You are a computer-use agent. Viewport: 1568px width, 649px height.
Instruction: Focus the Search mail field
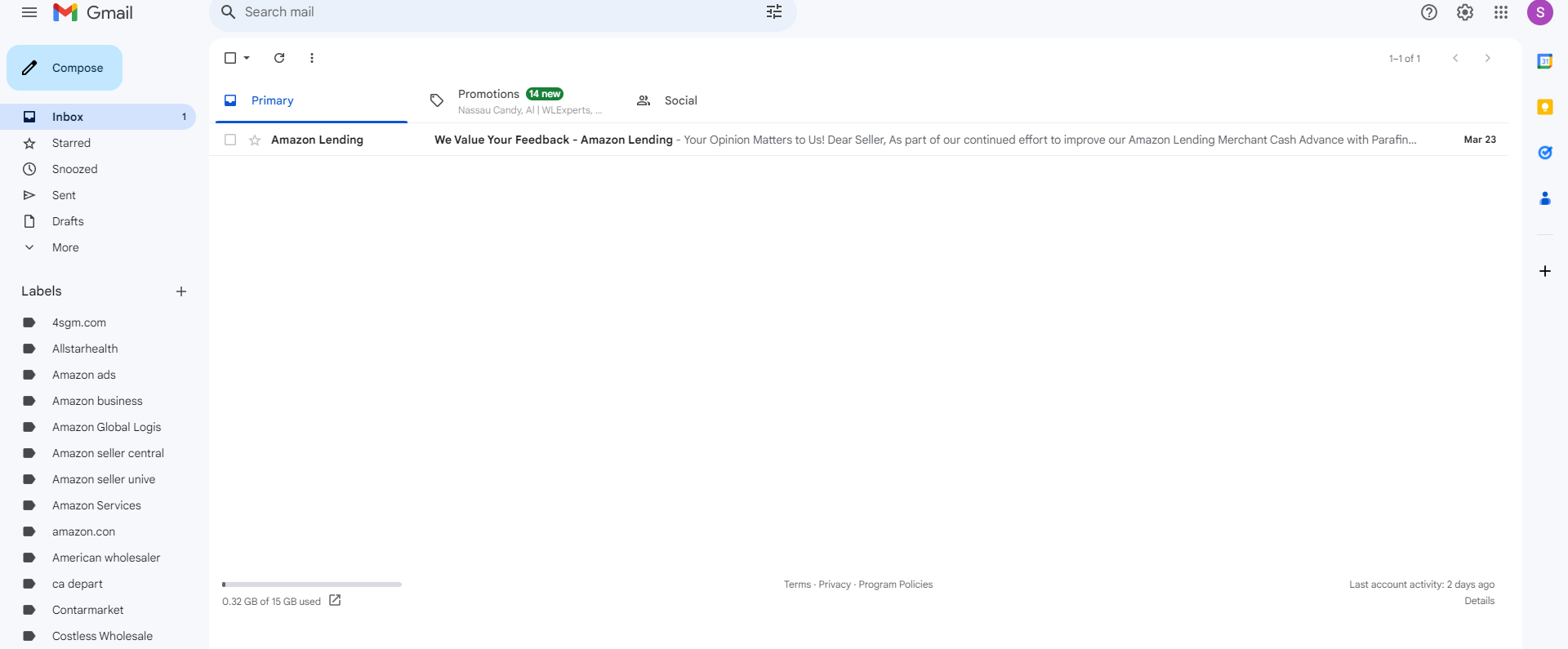coord(502,12)
